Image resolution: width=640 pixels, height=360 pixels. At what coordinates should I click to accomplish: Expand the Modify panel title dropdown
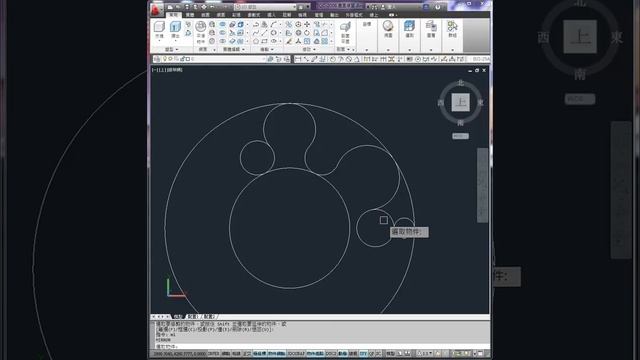[x=309, y=49]
